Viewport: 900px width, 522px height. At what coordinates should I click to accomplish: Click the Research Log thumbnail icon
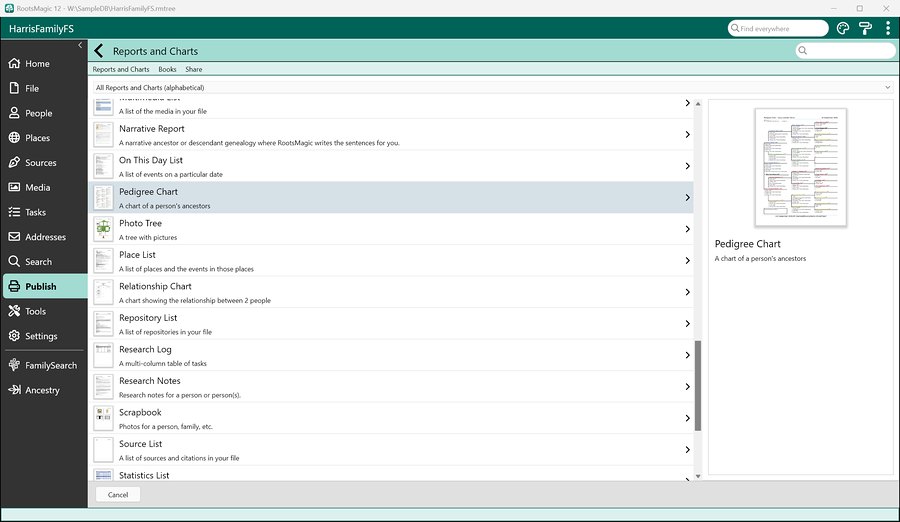[x=103, y=355]
